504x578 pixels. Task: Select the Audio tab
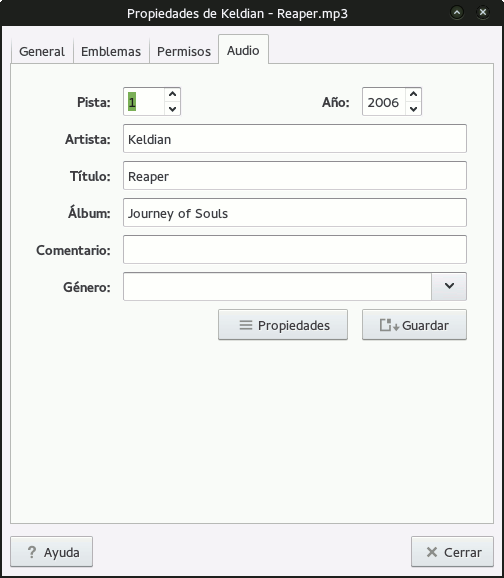pyautogui.click(x=243, y=50)
